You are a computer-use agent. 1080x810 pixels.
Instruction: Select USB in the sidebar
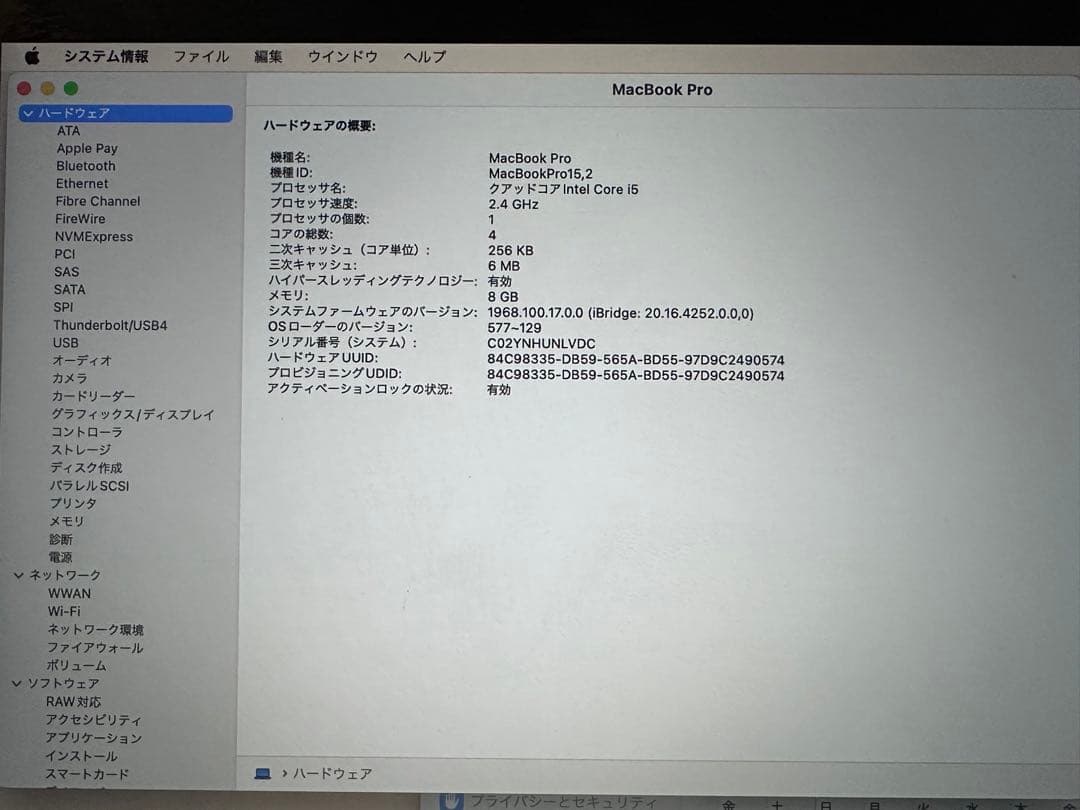(x=65, y=343)
